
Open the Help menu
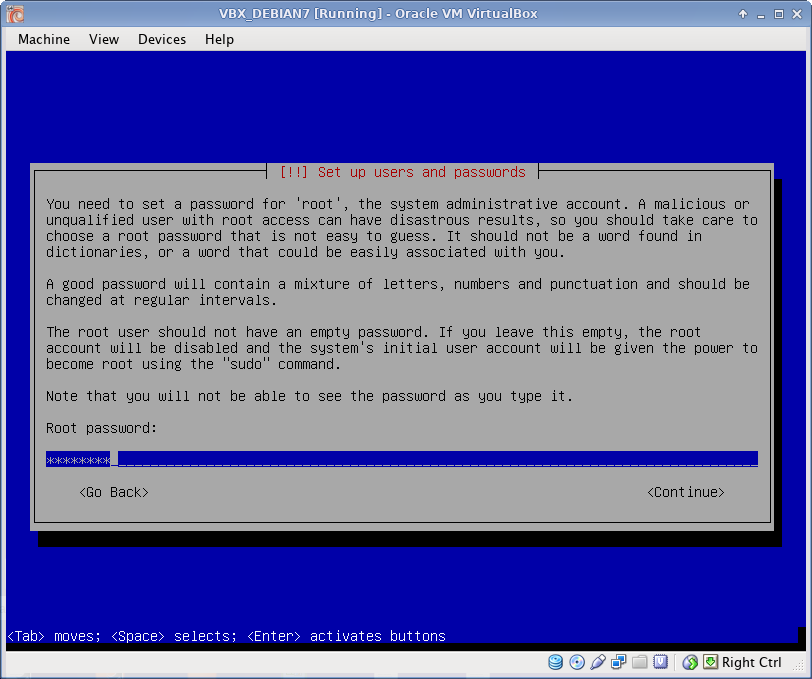219,39
